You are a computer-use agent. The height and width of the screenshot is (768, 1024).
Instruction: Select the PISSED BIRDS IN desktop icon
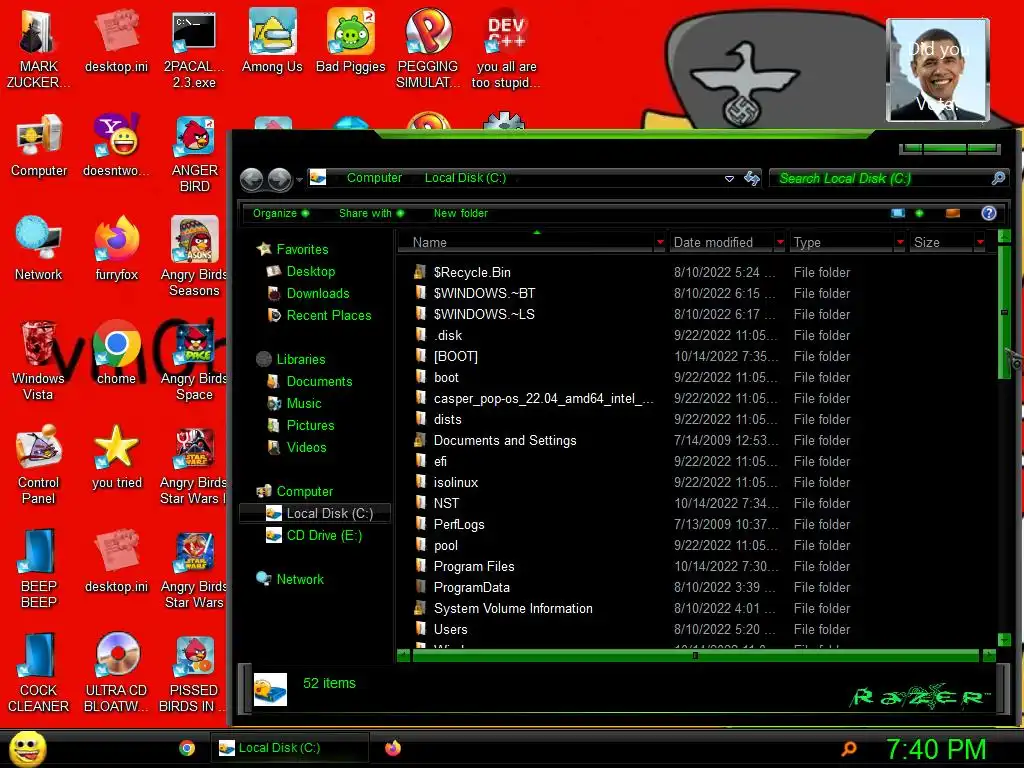(193, 672)
